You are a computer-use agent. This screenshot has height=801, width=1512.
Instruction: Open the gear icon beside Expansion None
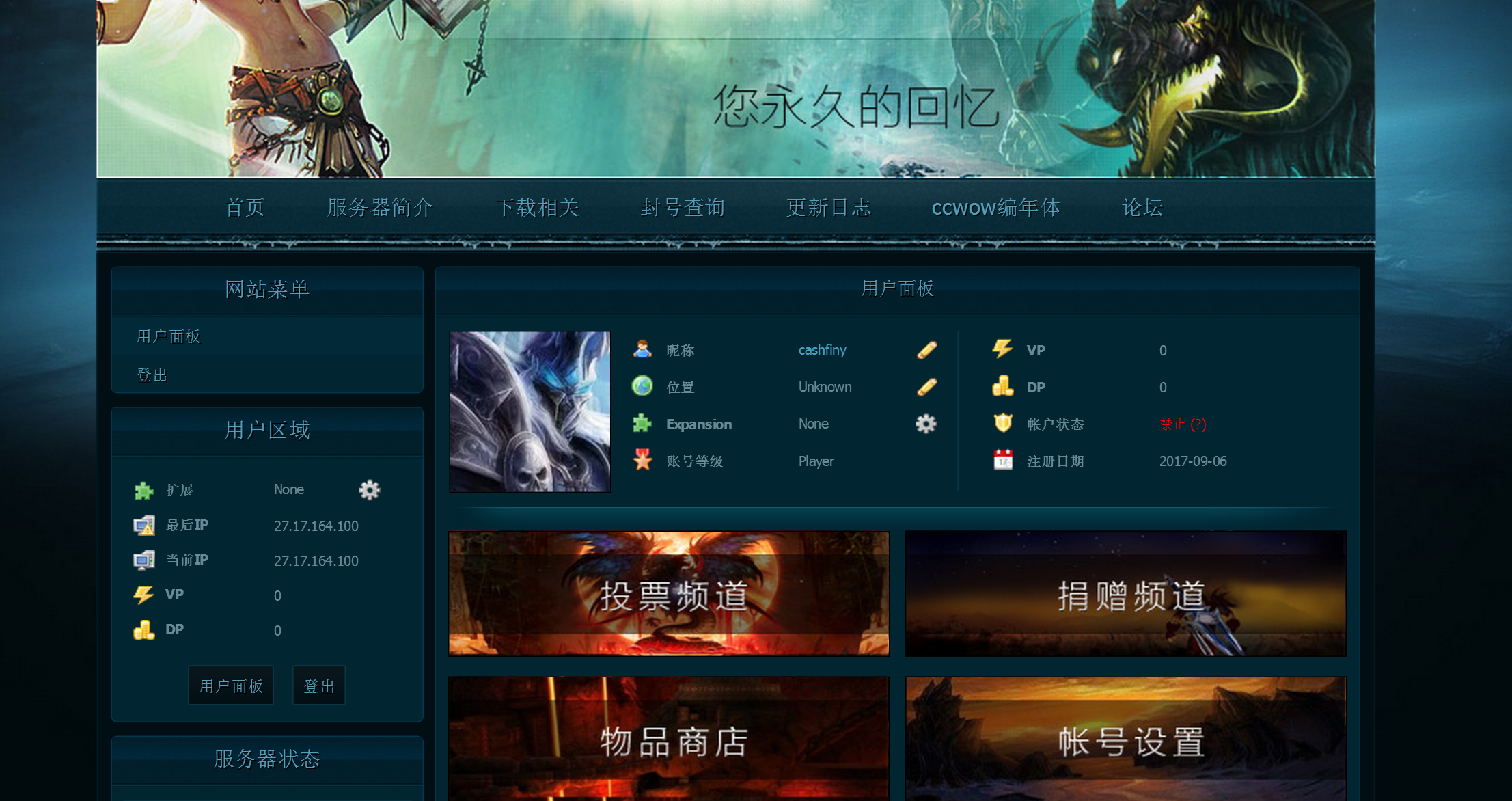coord(926,424)
